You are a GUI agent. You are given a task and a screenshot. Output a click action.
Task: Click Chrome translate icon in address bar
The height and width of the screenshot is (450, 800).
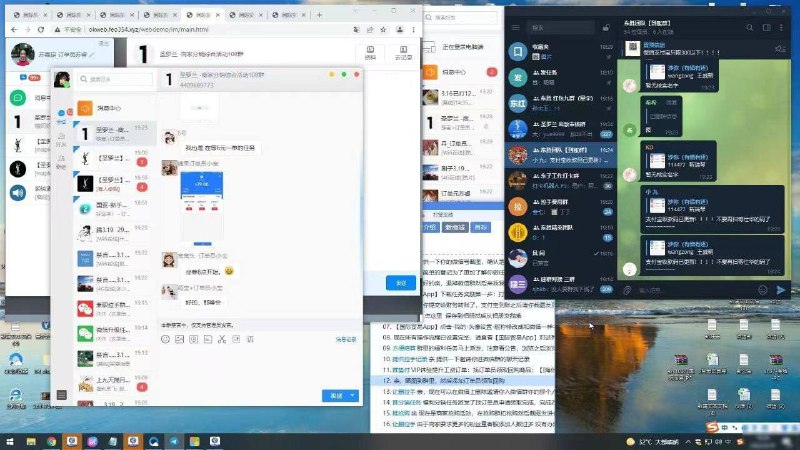pyautogui.click(x=356, y=30)
